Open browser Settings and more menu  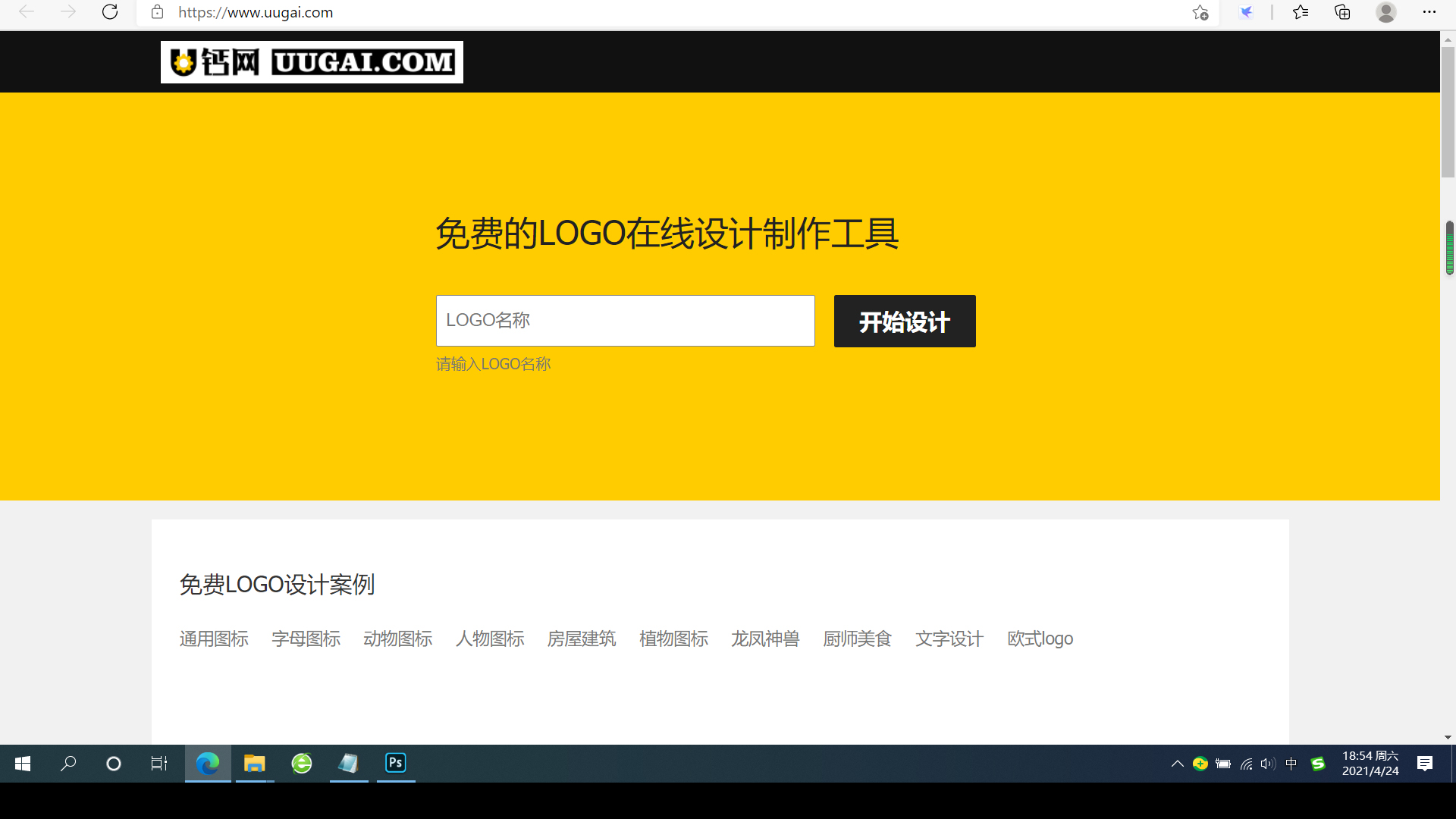pyautogui.click(x=1429, y=12)
